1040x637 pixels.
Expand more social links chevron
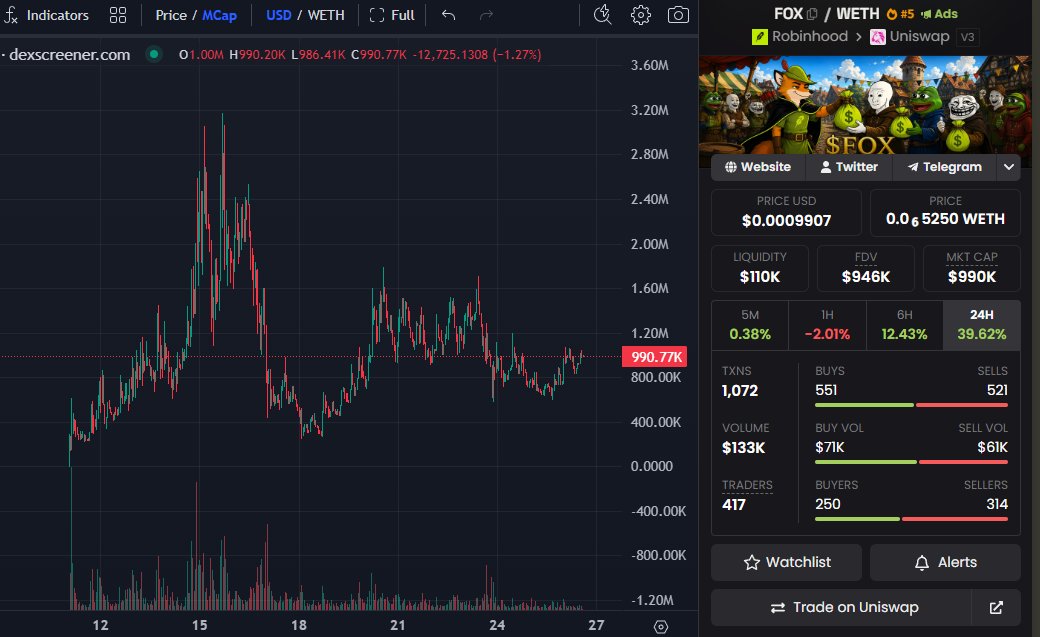[x=1008, y=167]
